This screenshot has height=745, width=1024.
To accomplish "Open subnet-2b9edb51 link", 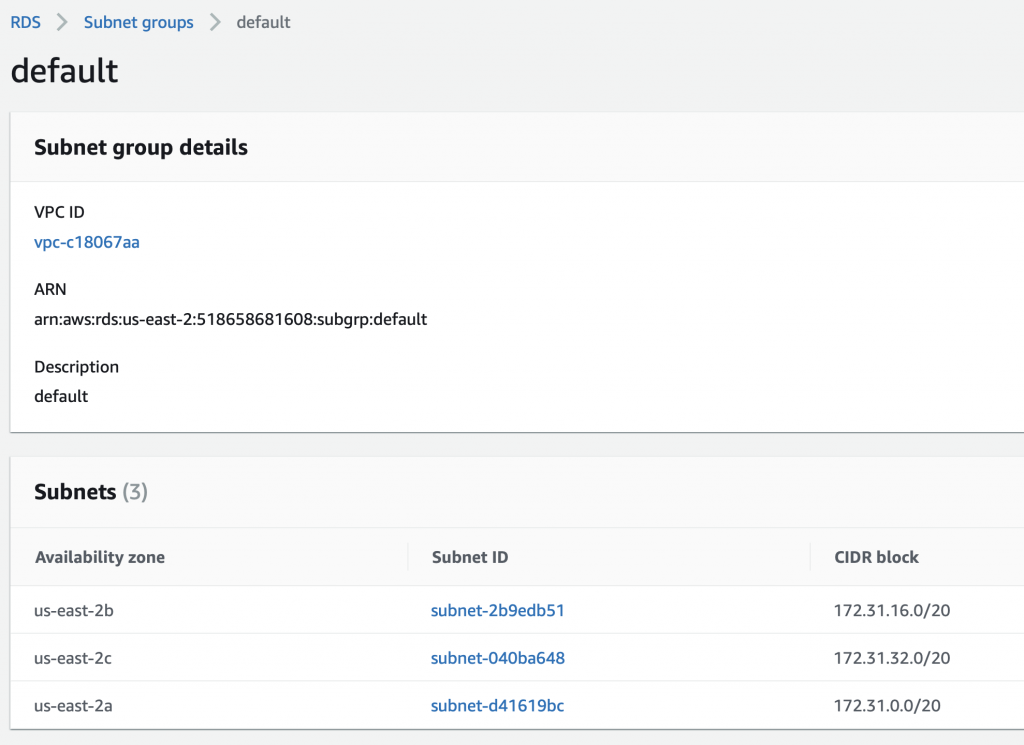I will click(498, 610).
